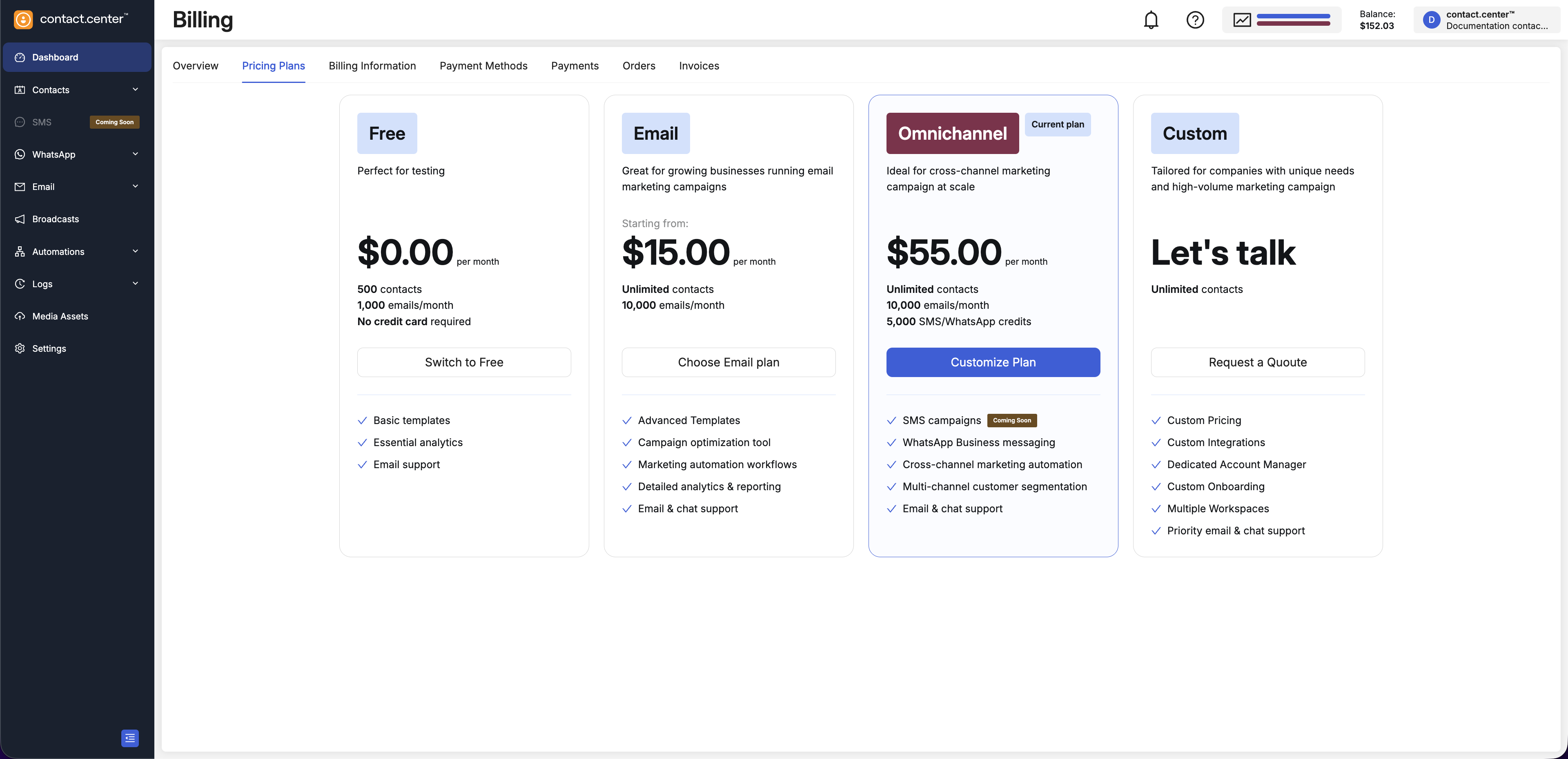Click Switch to Free button
Image resolution: width=1568 pixels, height=759 pixels.
point(464,362)
